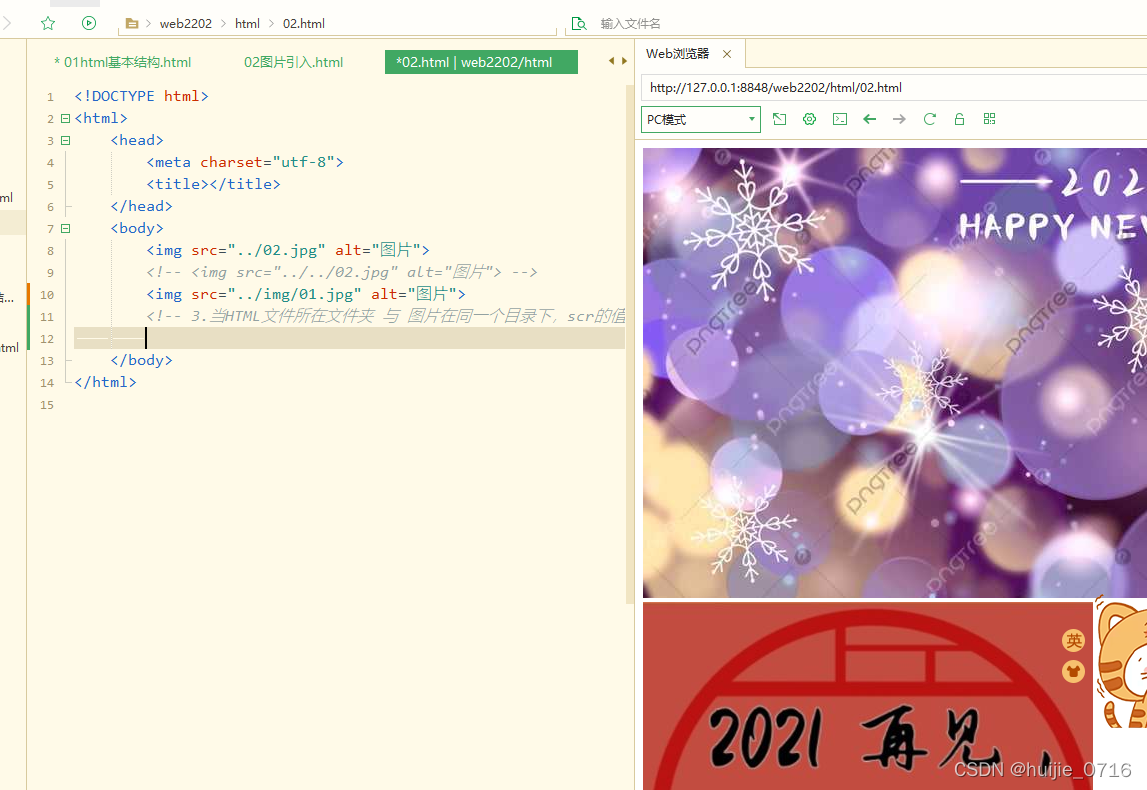Click line number 10 in gutter
Screen dimensions: 1147x790
pos(47,295)
